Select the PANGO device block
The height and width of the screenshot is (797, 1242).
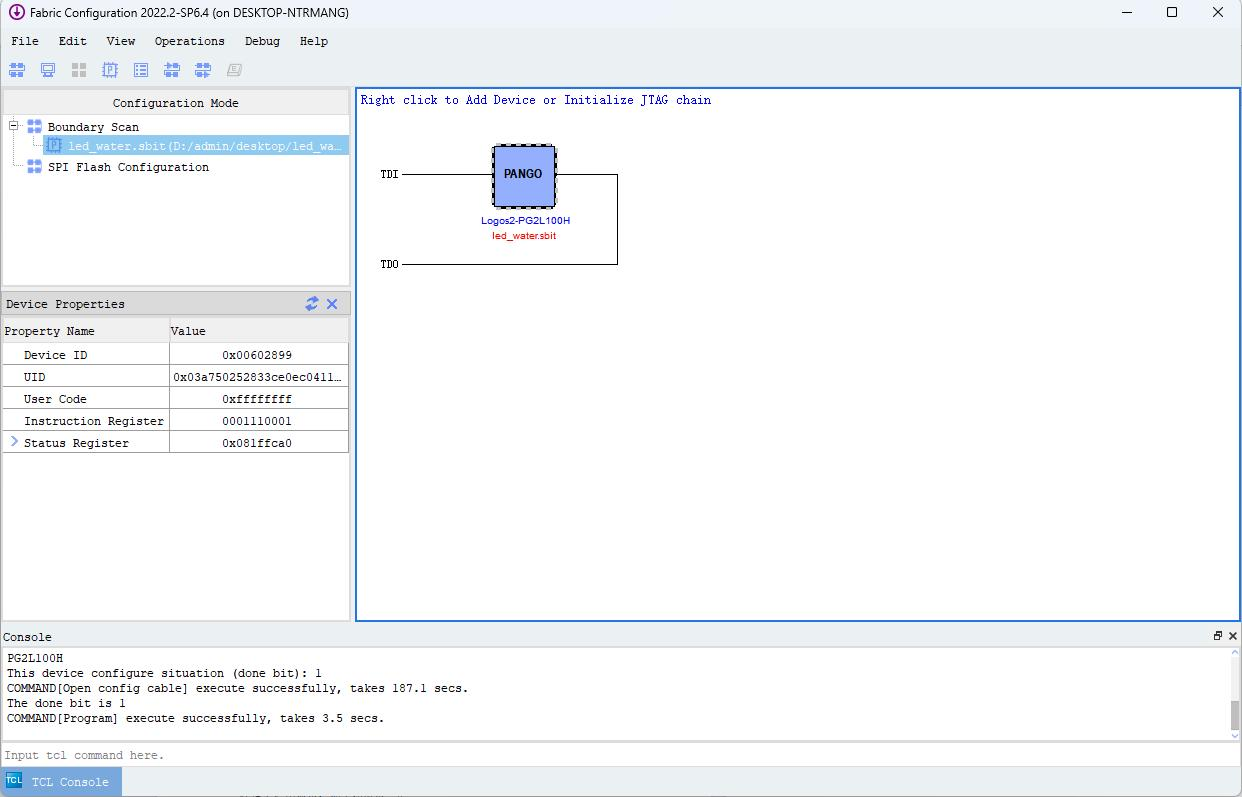(524, 175)
